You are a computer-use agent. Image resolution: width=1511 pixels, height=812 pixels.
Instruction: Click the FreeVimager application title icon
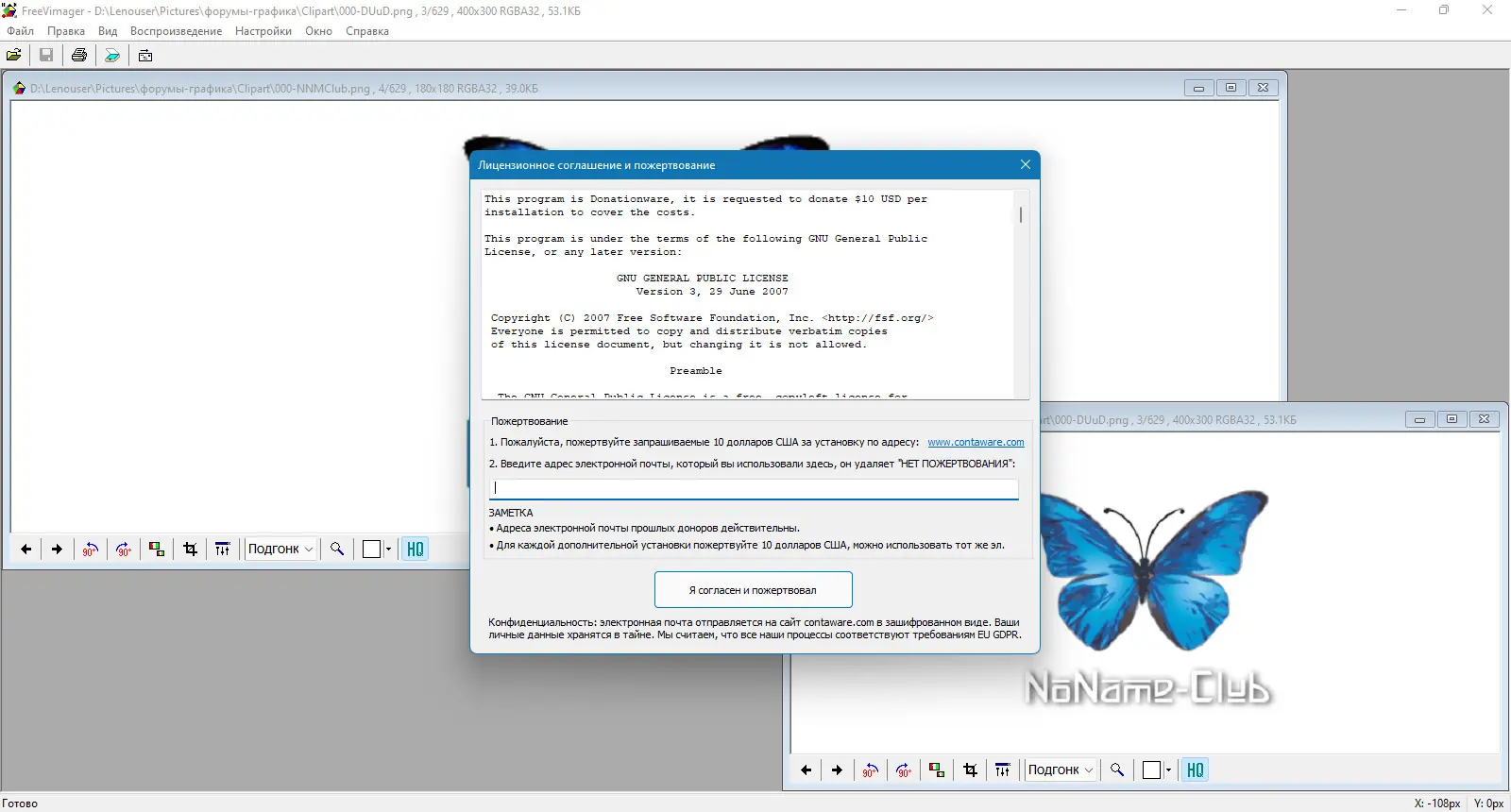9,10
